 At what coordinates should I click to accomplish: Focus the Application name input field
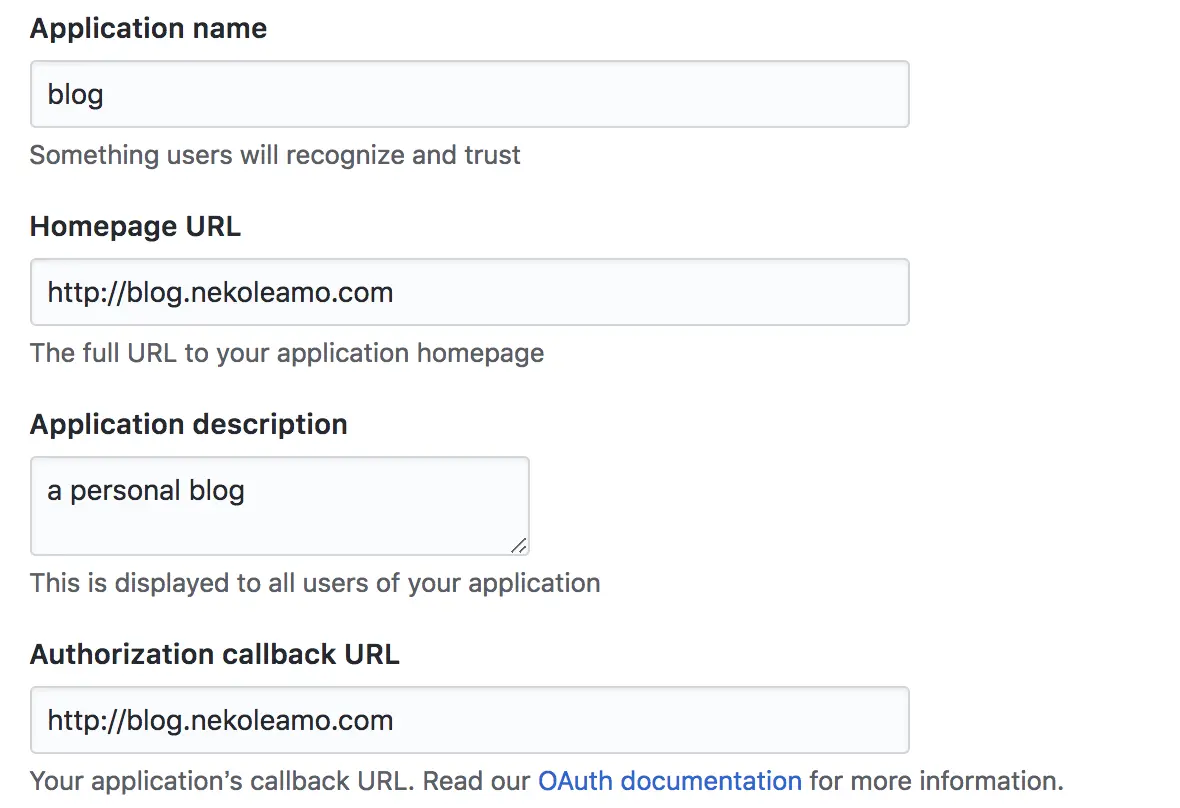(x=470, y=94)
